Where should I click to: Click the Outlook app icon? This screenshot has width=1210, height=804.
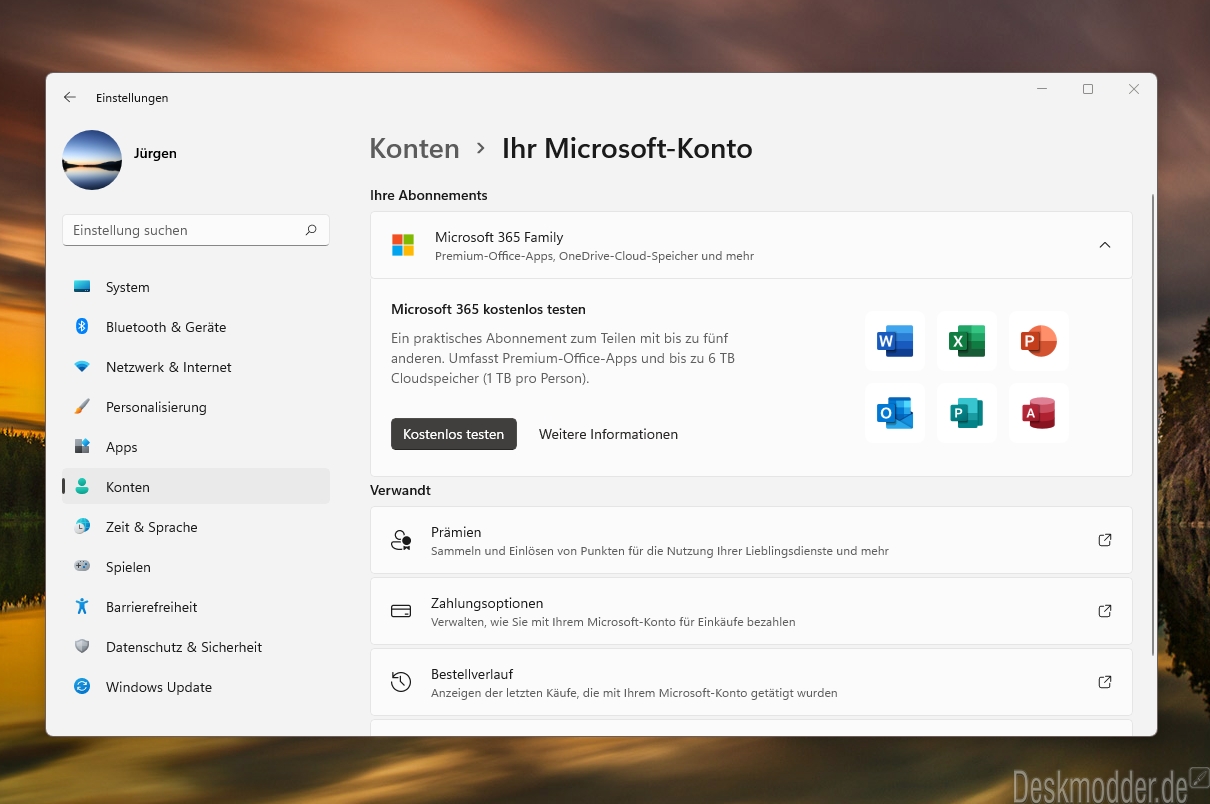895,413
